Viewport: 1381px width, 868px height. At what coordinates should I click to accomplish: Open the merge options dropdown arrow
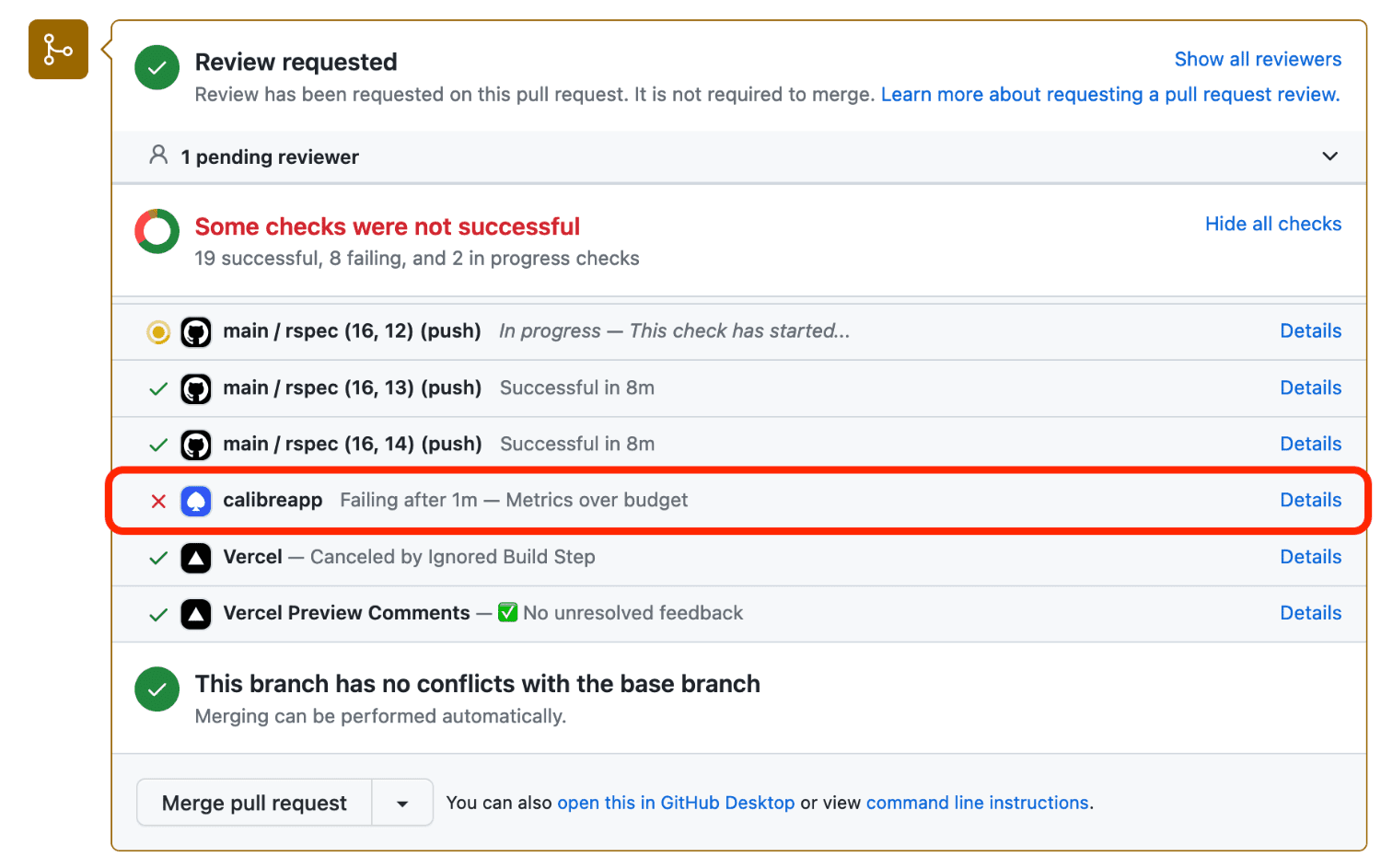pos(402,802)
